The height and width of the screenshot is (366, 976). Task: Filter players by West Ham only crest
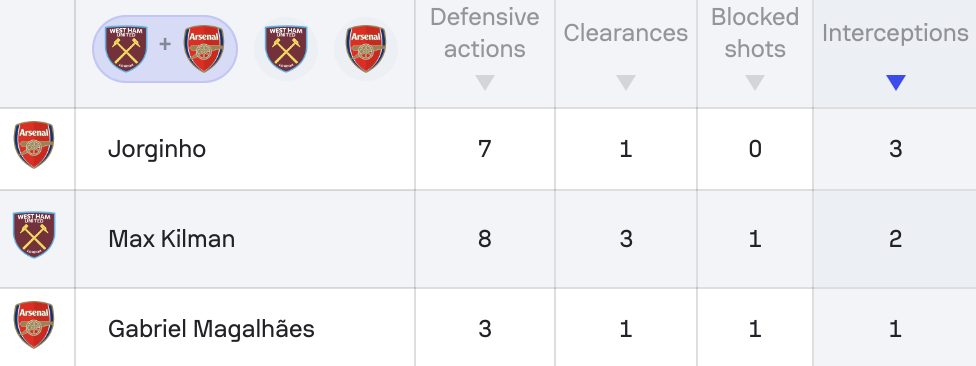(x=286, y=49)
